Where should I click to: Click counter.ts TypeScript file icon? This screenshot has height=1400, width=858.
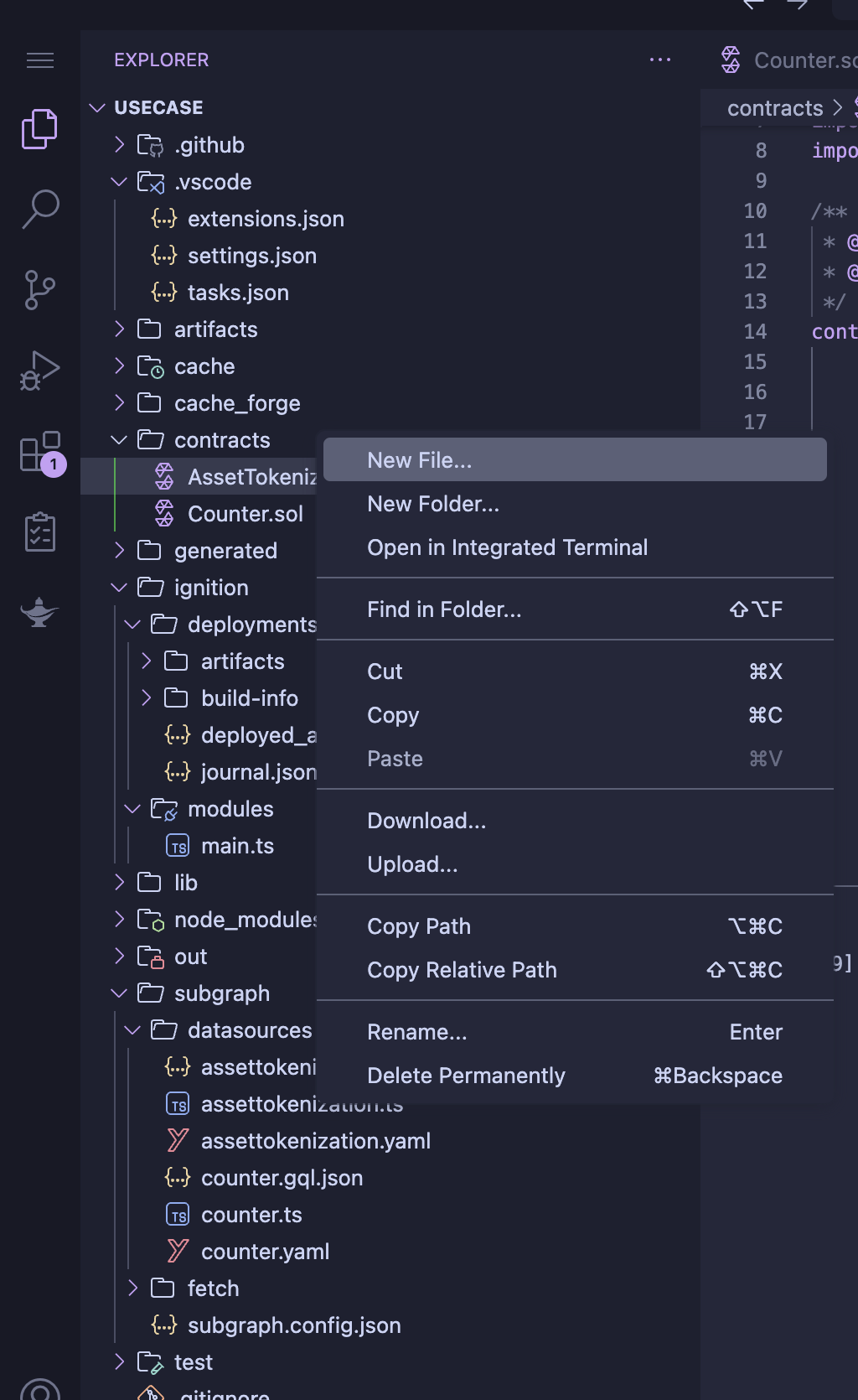pos(178,1215)
